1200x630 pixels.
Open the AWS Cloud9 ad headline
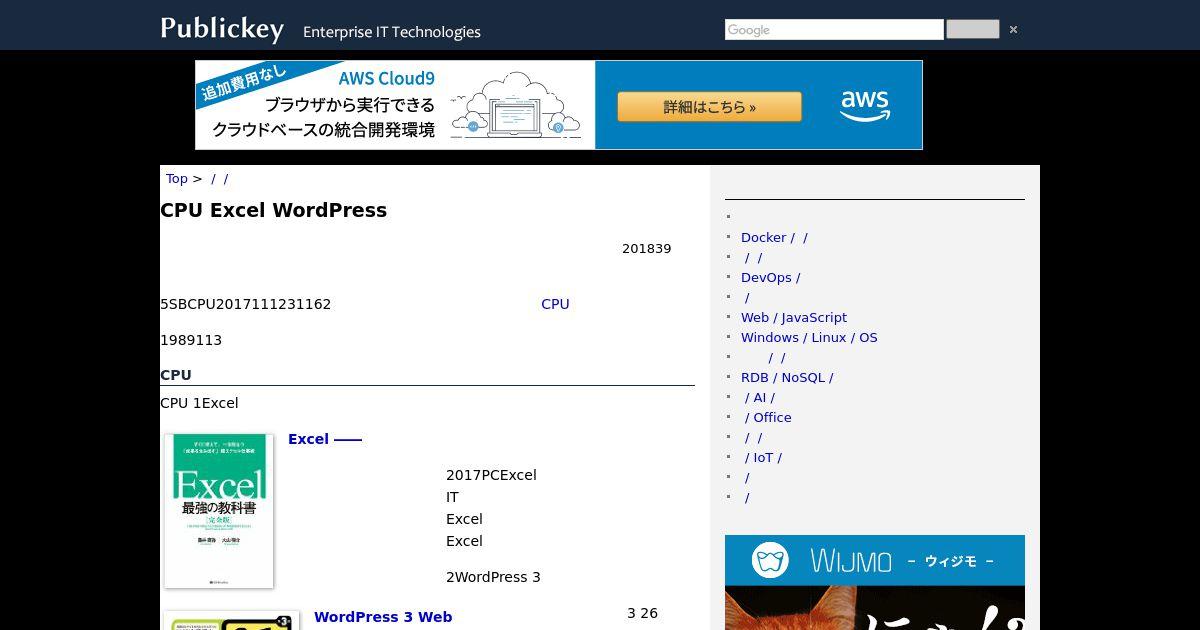[386, 78]
